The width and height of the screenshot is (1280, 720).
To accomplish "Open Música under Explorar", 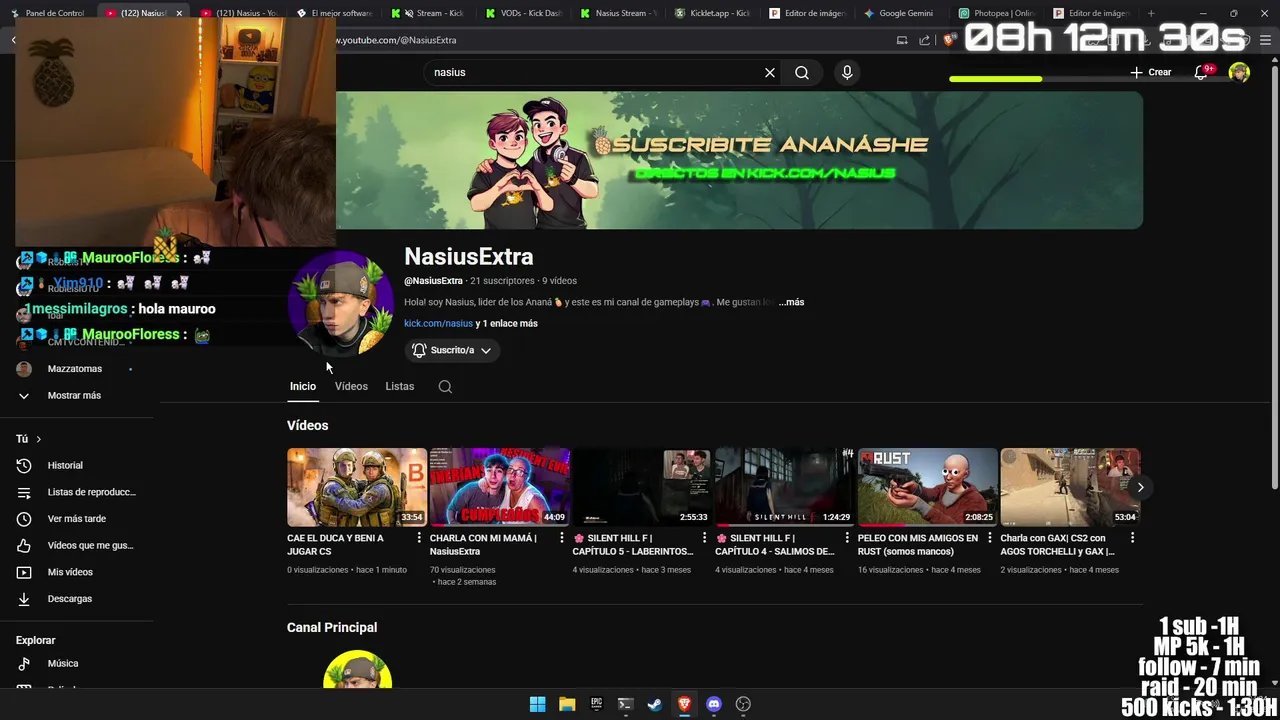I will tap(63, 663).
